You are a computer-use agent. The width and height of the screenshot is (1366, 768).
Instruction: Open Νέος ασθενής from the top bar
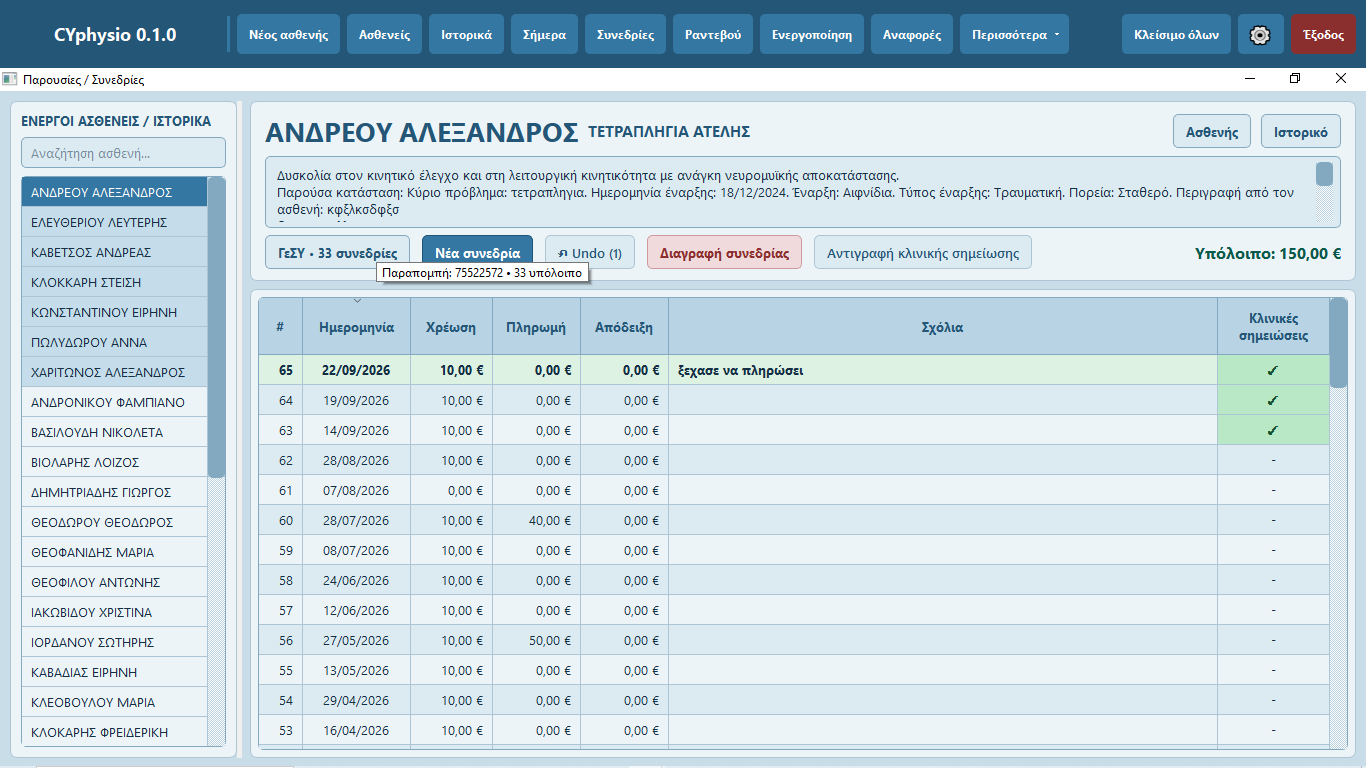tap(289, 34)
